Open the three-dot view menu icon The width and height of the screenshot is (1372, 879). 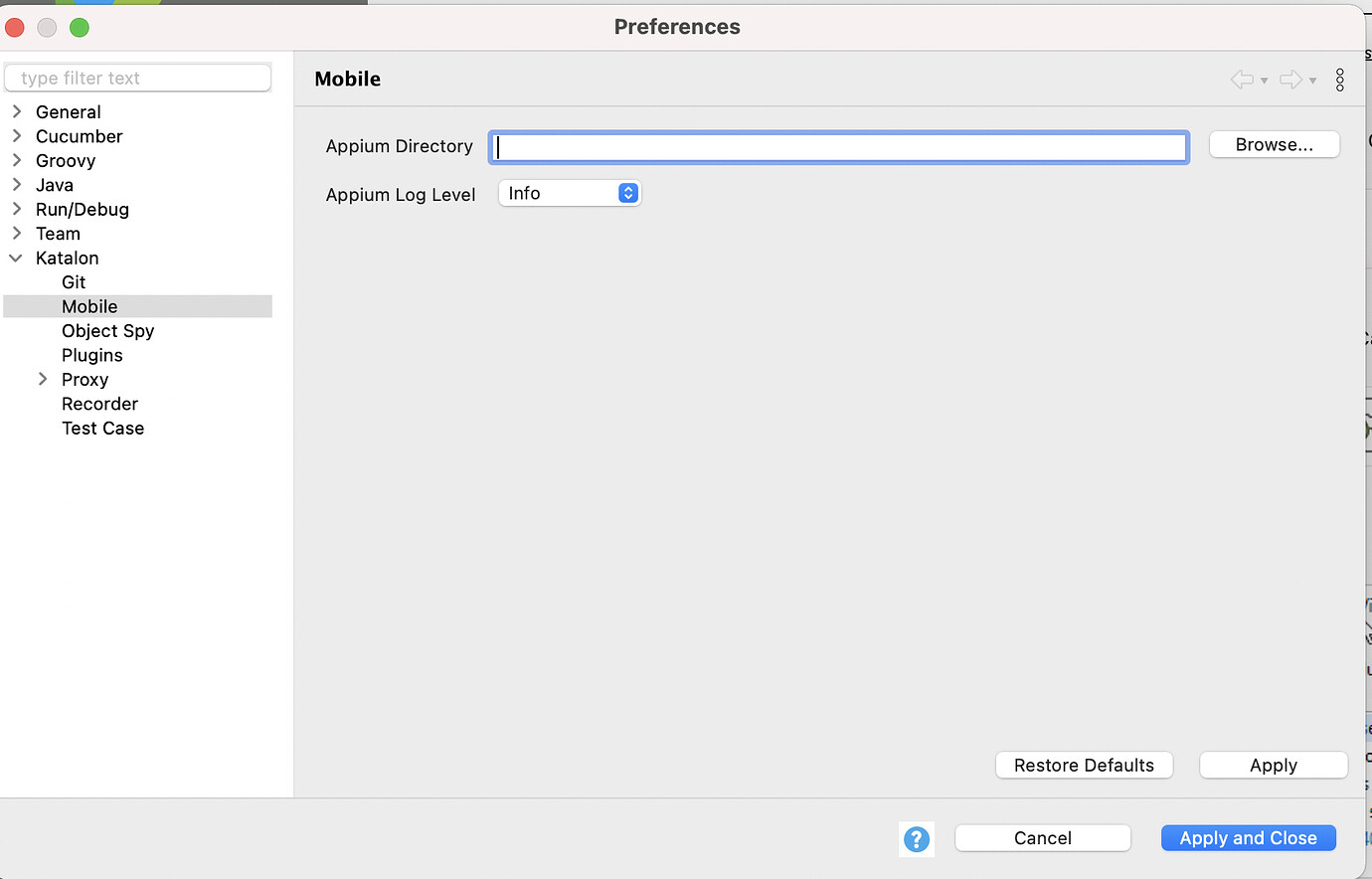(x=1340, y=80)
